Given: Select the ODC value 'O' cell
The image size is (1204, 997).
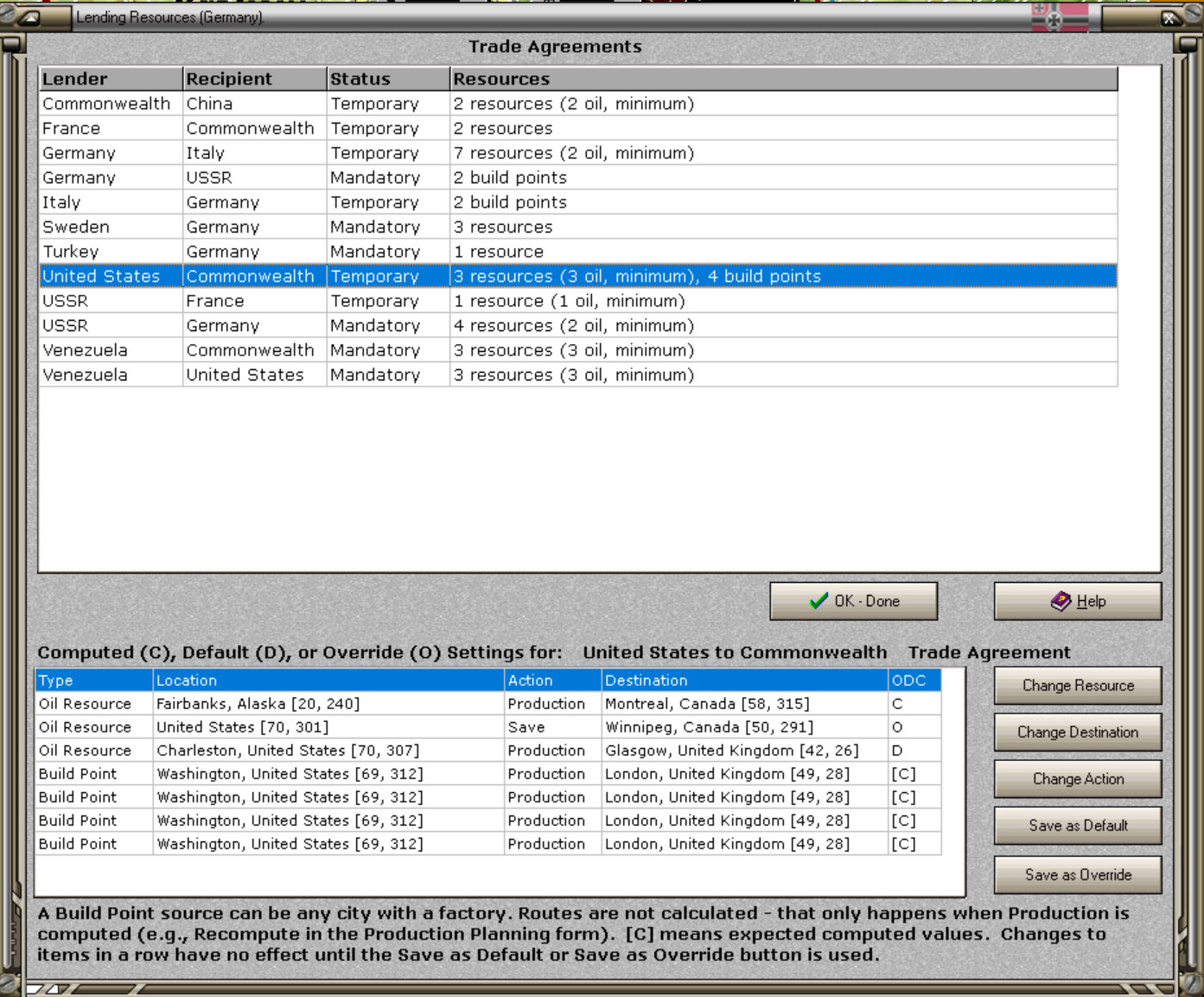Looking at the screenshot, I should (914, 727).
